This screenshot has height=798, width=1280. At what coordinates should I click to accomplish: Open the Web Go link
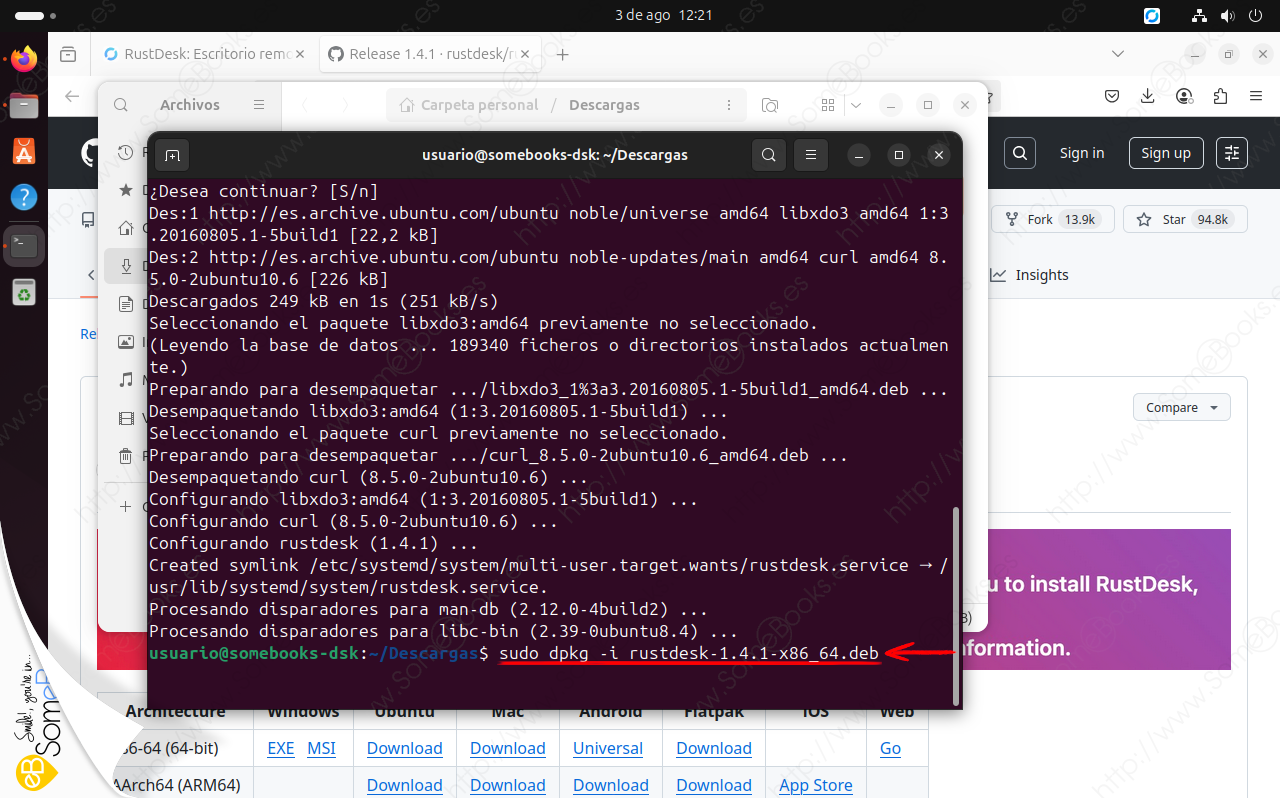(x=890, y=748)
